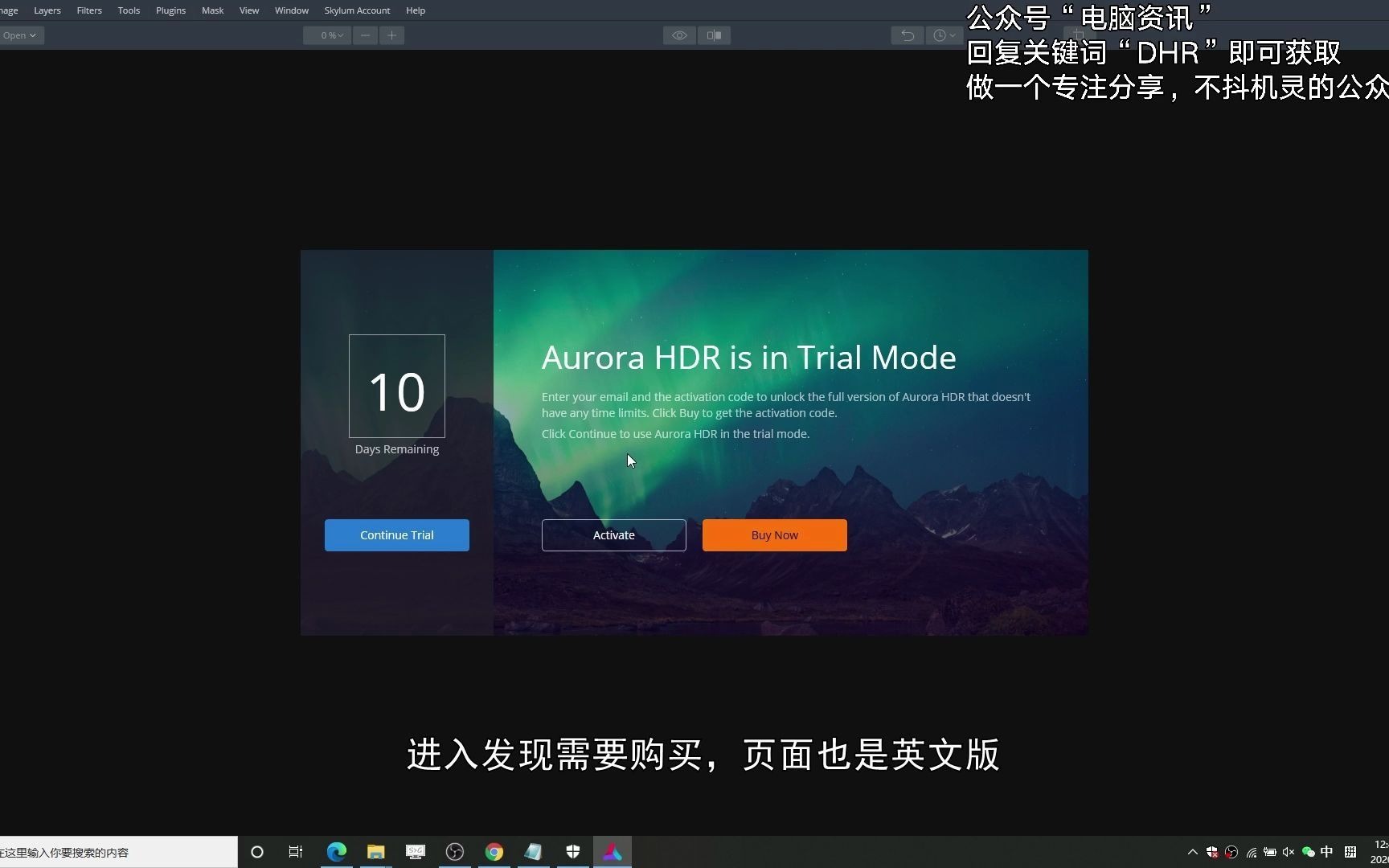This screenshot has height=868, width=1389.
Task: Unmute the volume icon in system tray
Action: pos(1289,852)
